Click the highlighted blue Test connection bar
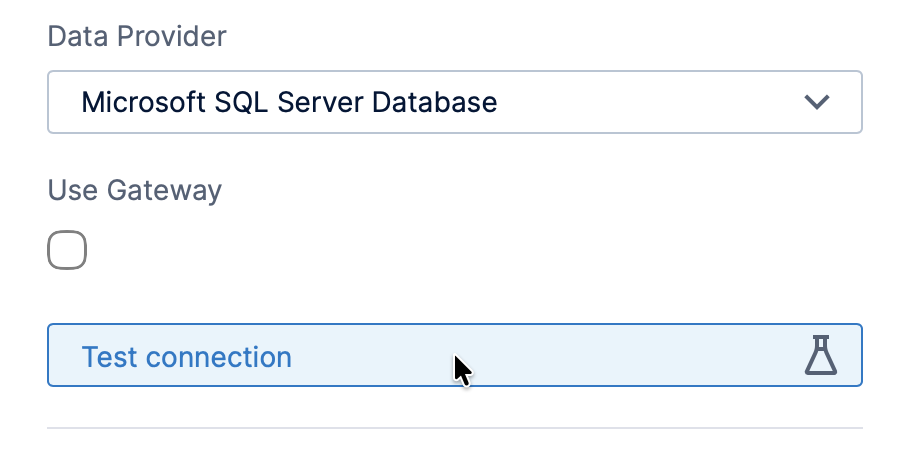This screenshot has width=918, height=476. pyautogui.click(x=455, y=355)
